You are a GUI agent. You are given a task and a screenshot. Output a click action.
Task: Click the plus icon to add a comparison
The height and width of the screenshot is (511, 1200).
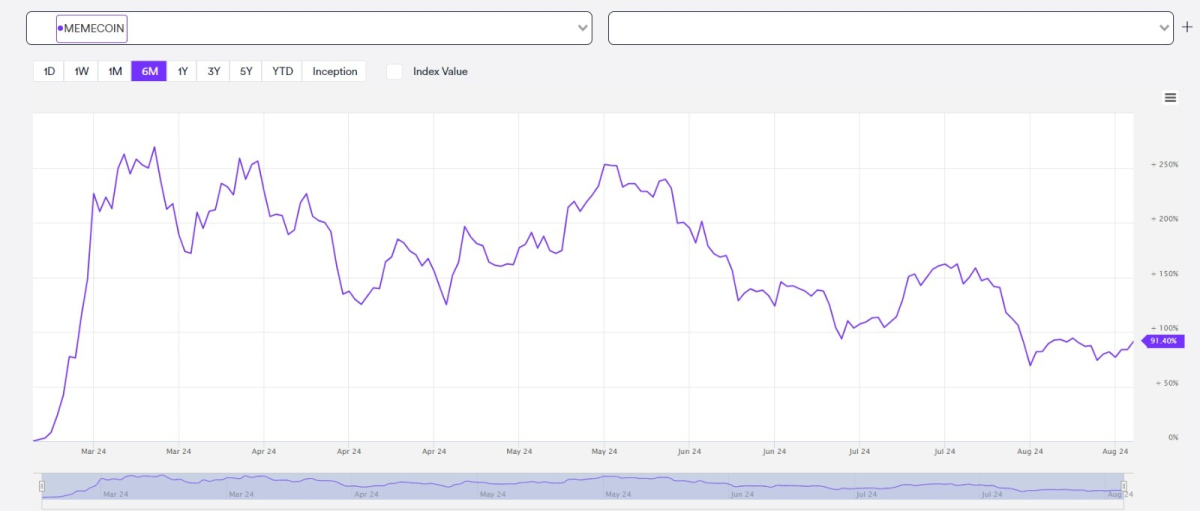coord(1187,28)
